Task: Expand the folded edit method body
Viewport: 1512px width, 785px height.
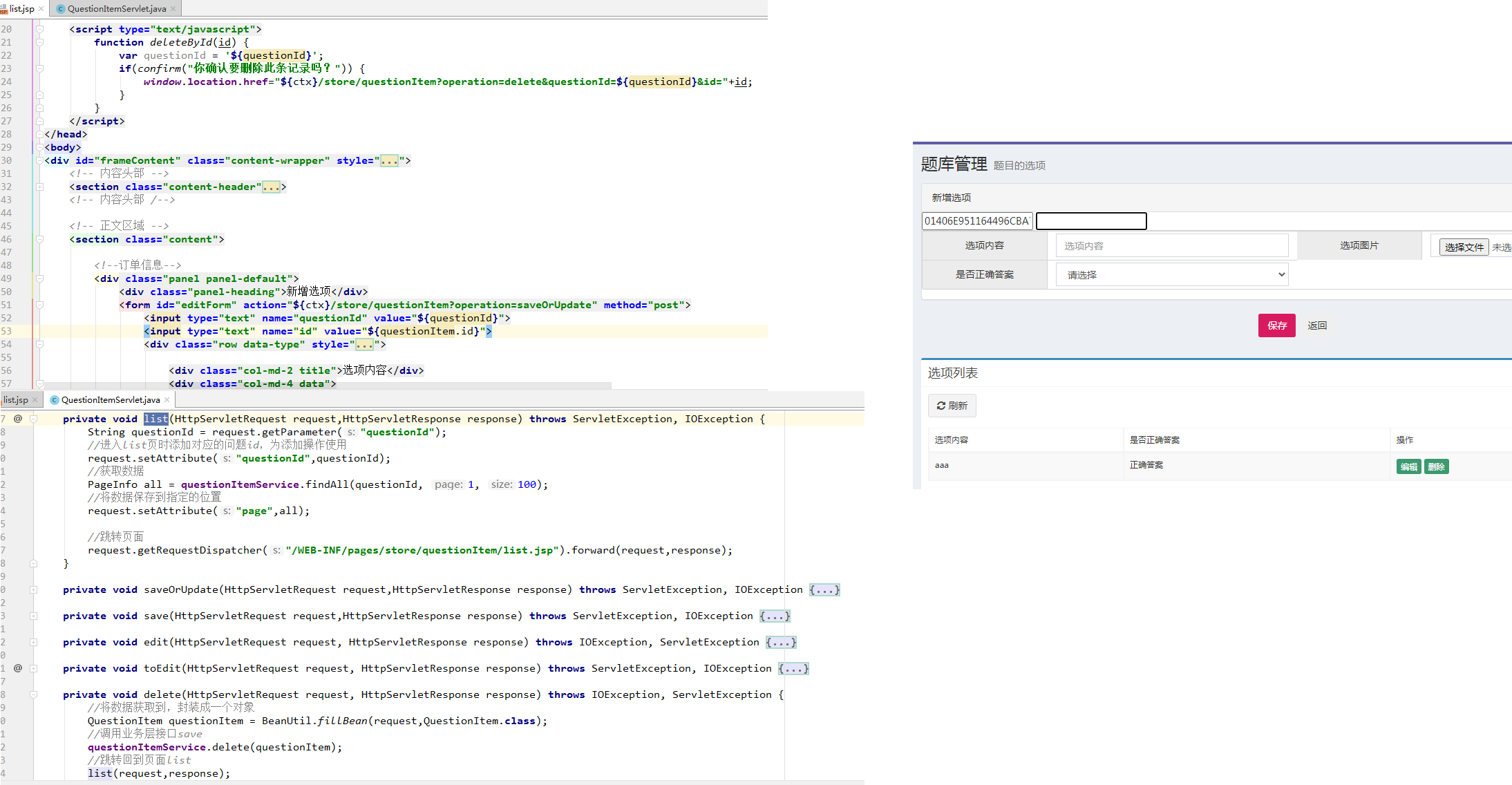Action: 781,643
